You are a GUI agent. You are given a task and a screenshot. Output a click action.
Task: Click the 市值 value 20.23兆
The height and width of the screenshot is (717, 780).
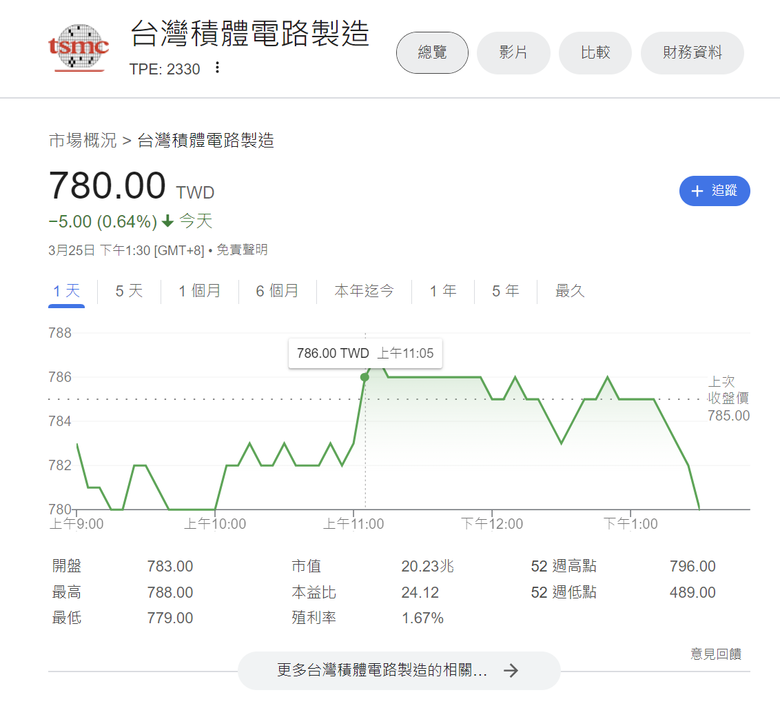[x=427, y=566]
